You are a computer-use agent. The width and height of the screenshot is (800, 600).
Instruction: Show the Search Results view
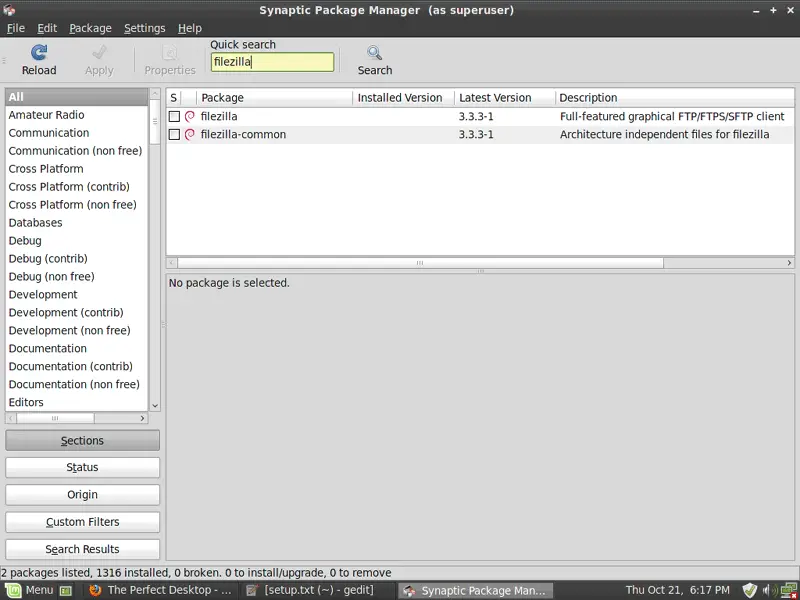82,549
